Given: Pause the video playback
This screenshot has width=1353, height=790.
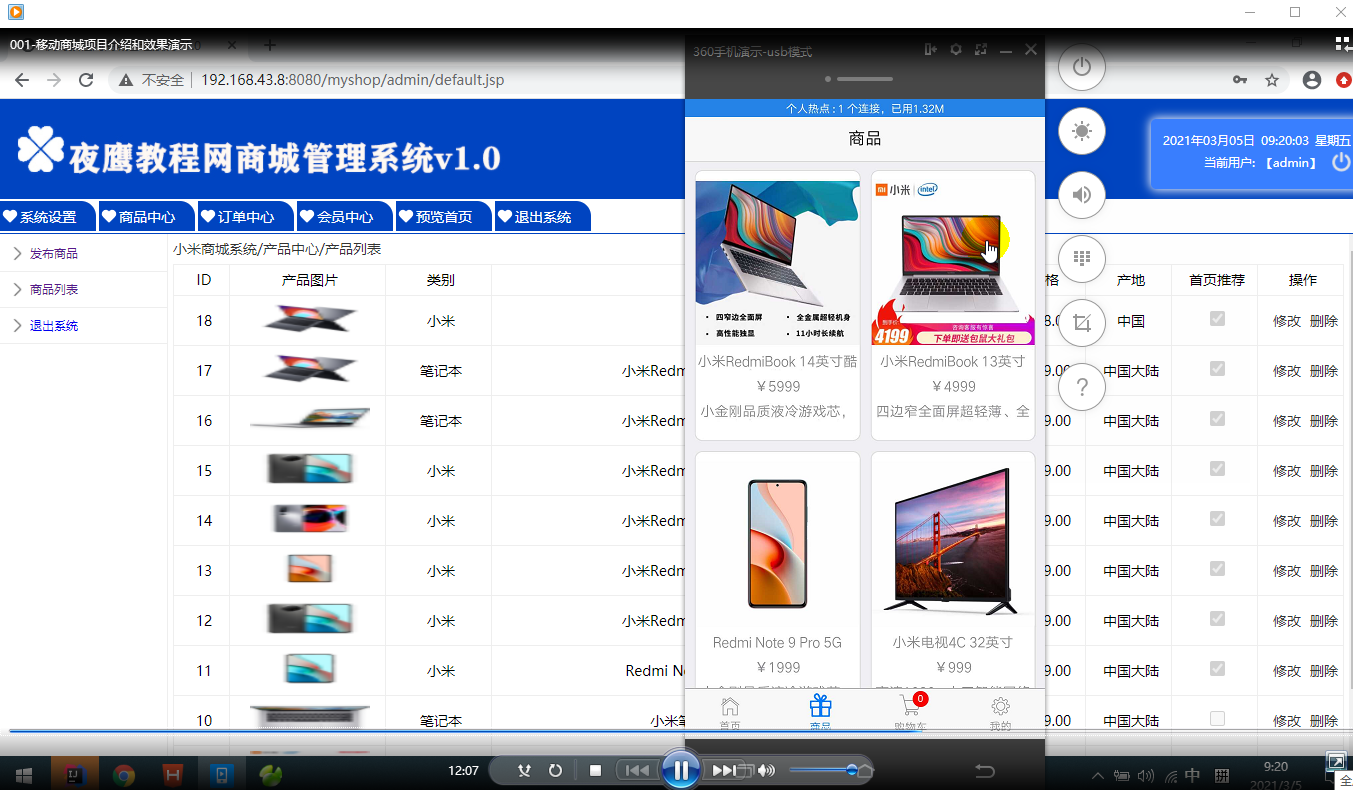Looking at the screenshot, I should (x=680, y=770).
